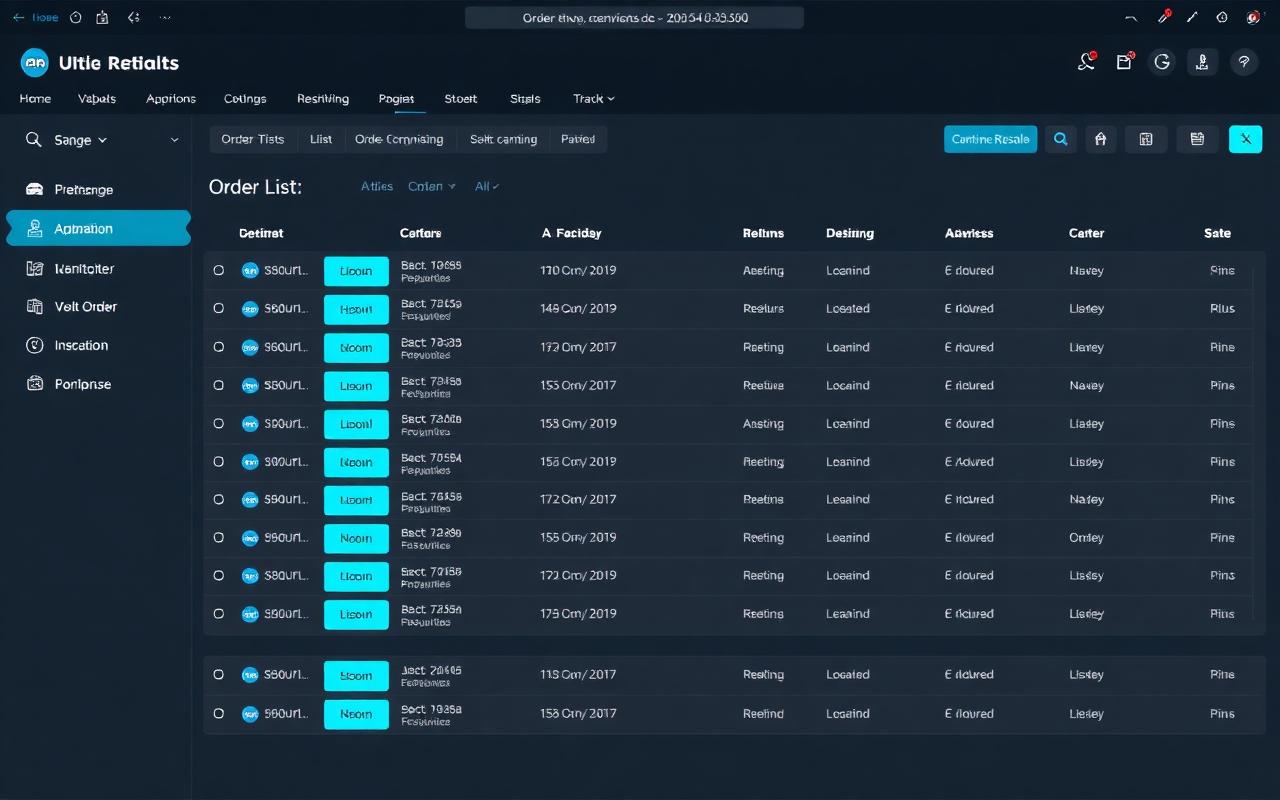The image size is (1280, 800).
Task: Open Prethenge in the sidebar
Action: [96, 190]
